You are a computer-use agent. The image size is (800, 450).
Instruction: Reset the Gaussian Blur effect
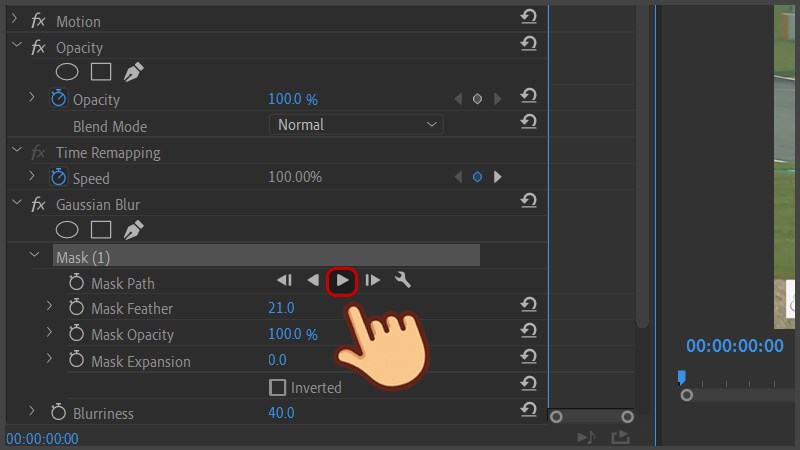(529, 201)
